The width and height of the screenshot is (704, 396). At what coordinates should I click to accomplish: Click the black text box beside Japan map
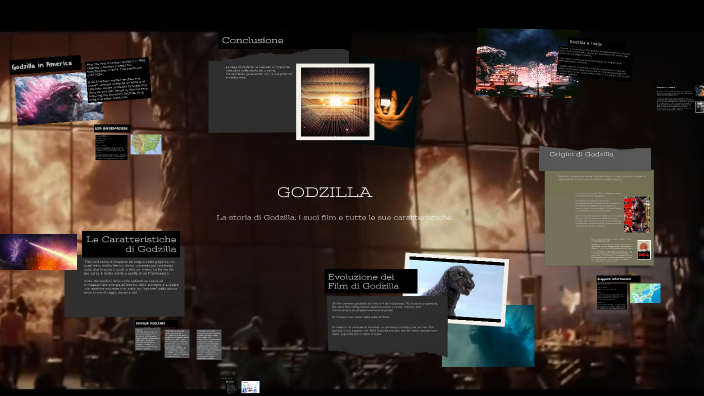[x=612, y=296]
